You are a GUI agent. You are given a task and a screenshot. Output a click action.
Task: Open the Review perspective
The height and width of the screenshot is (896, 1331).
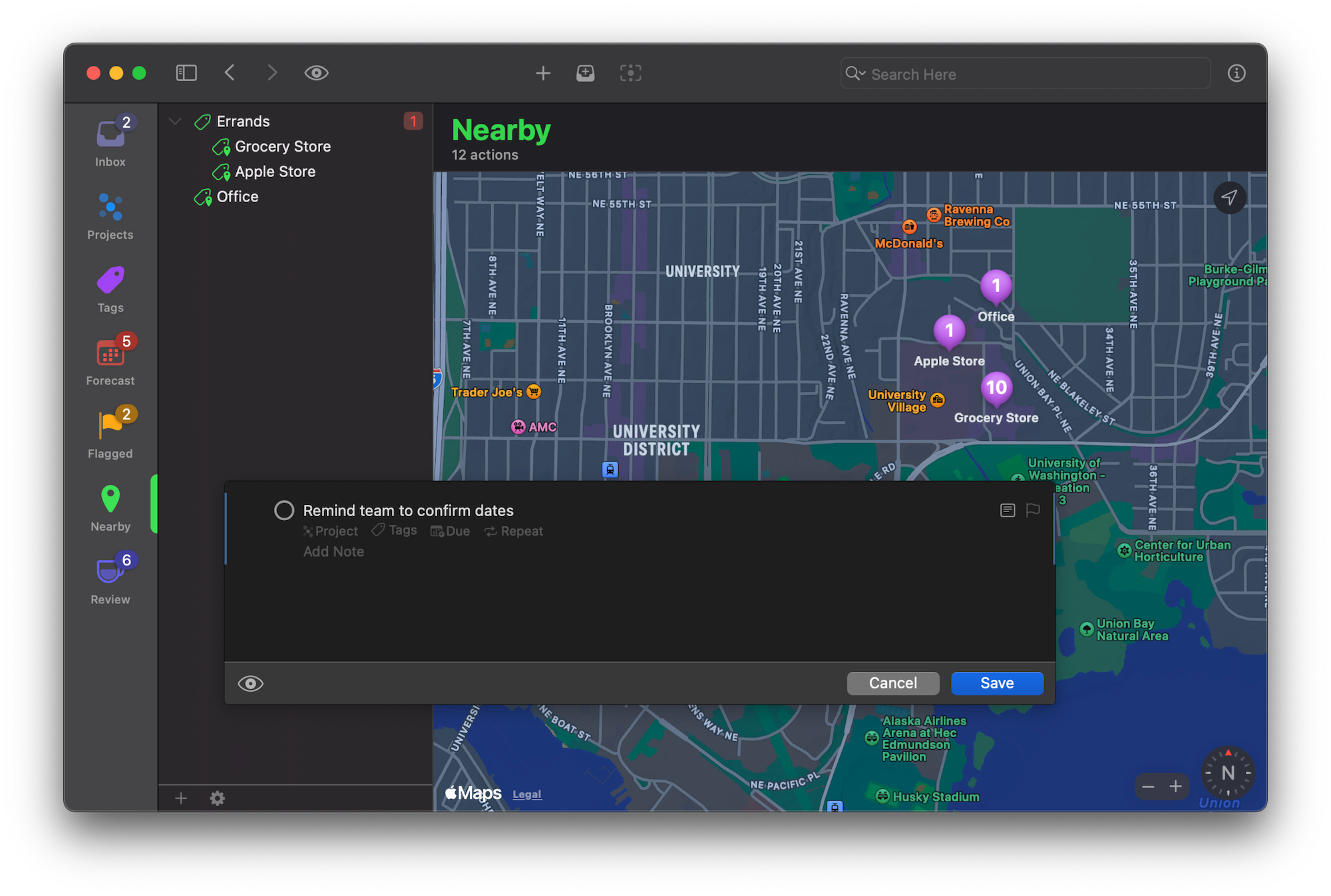(110, 580)
